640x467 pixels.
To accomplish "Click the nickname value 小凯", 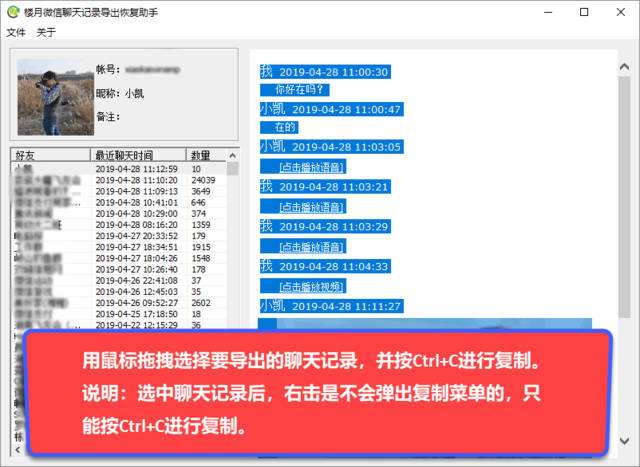I will pyautogui.click(x=134, y=93).
